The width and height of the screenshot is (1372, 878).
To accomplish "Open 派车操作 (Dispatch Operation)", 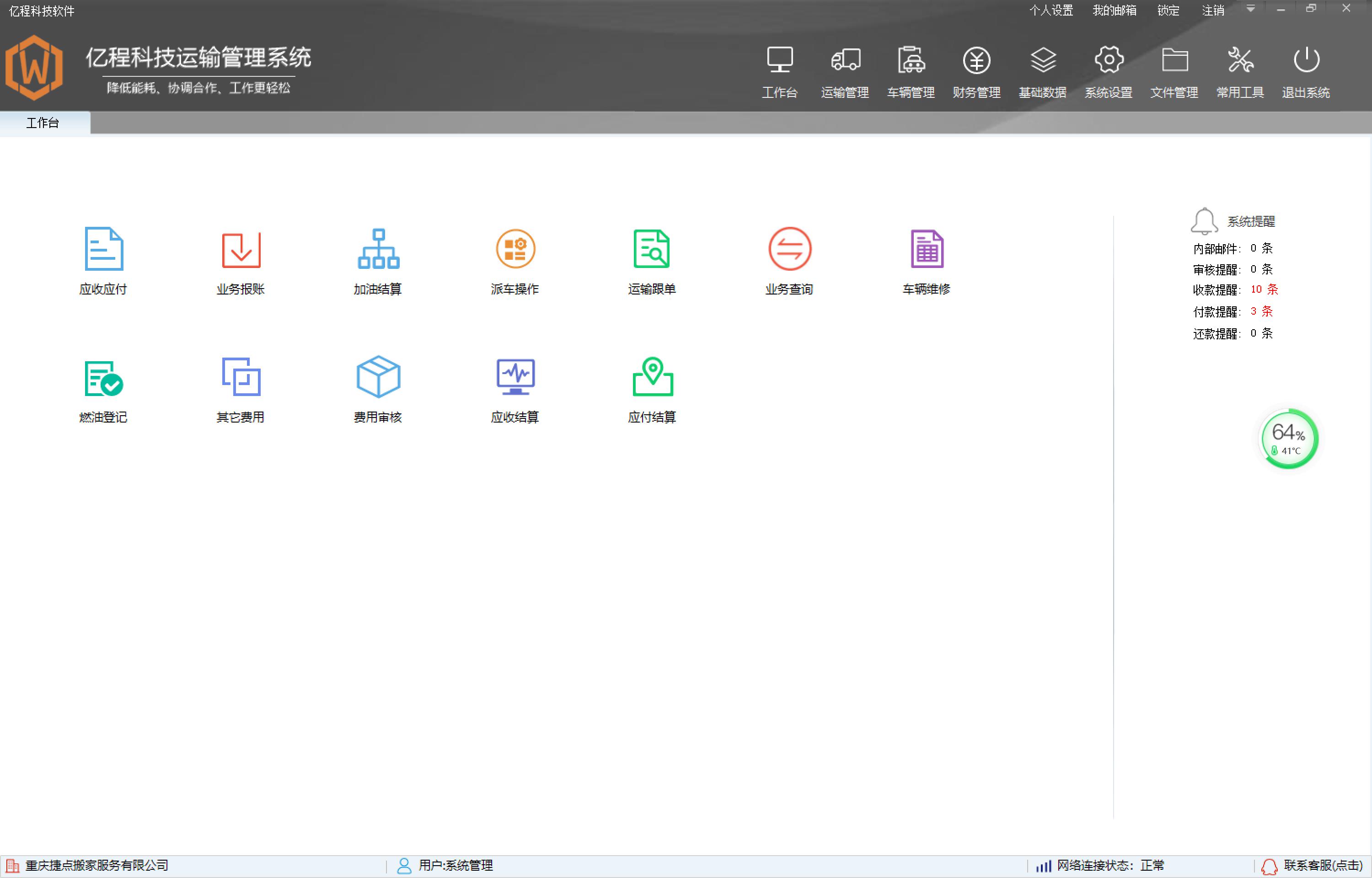I will pyautogui.click(x=514, y=259).
